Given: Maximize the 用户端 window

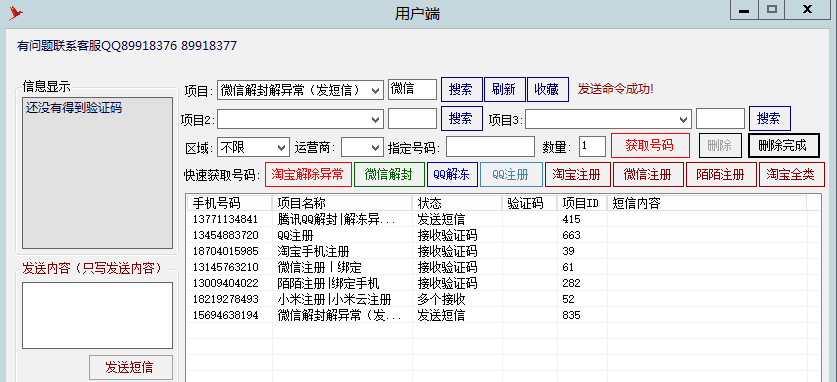Looking at the screenshot, I should [x=771, y=10].
